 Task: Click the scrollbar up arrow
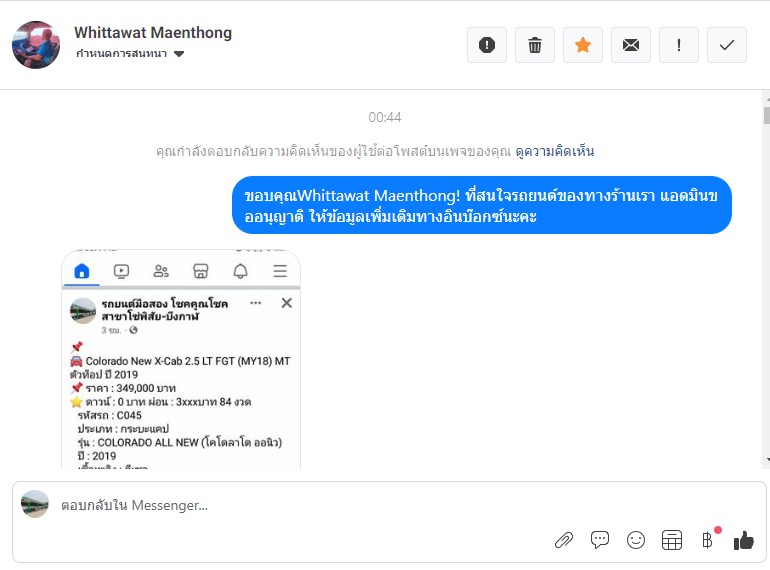(x=767, y=100)
